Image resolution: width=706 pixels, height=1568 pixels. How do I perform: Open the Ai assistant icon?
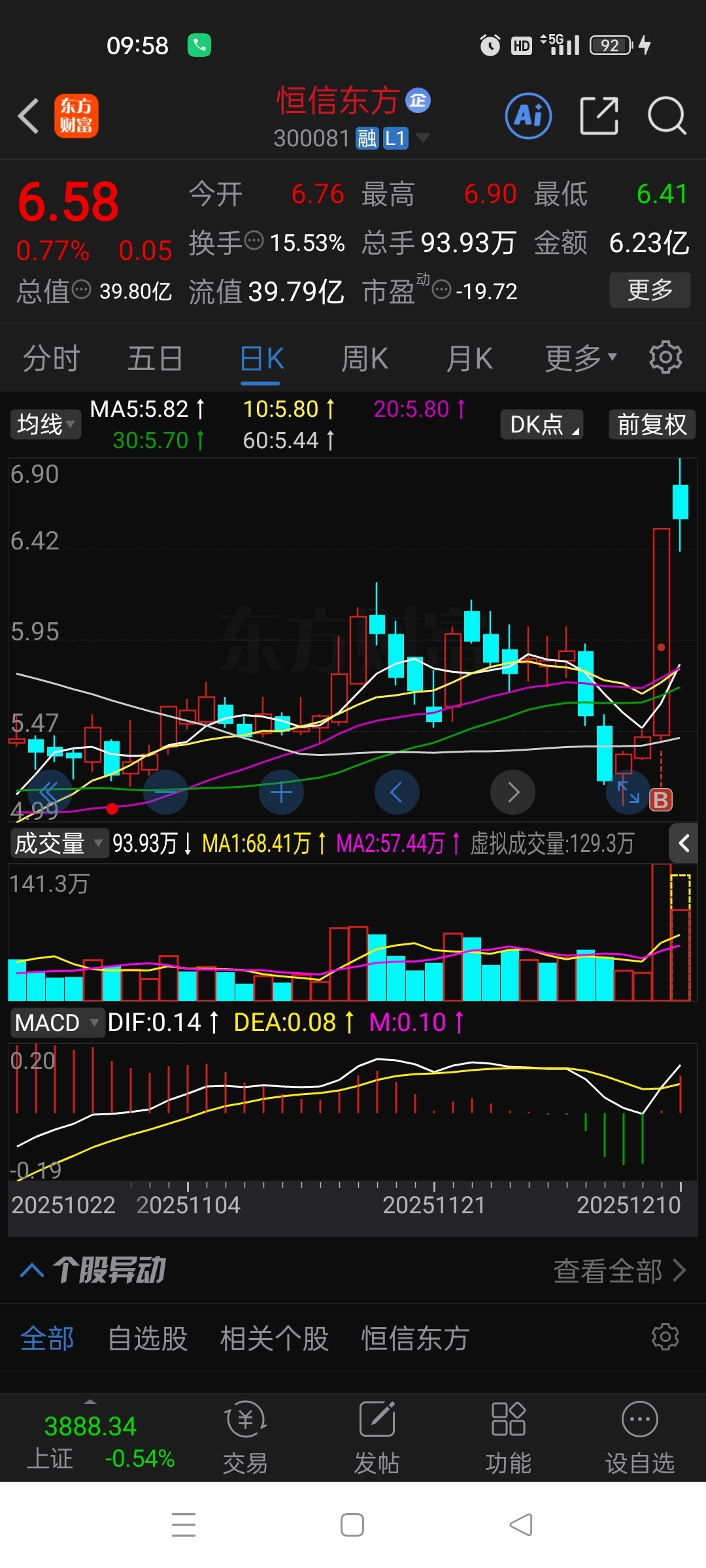(x=529, y=116)
